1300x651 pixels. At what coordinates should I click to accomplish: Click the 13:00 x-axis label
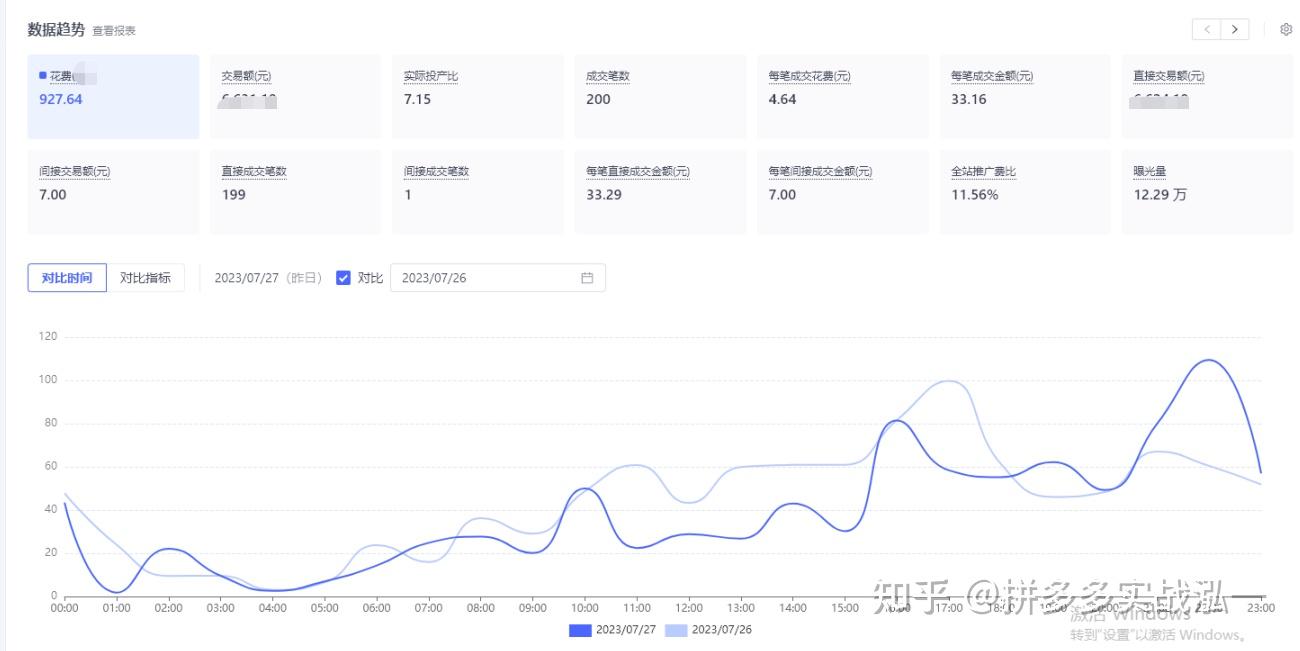pyautogui.click(x=741, y=608)
